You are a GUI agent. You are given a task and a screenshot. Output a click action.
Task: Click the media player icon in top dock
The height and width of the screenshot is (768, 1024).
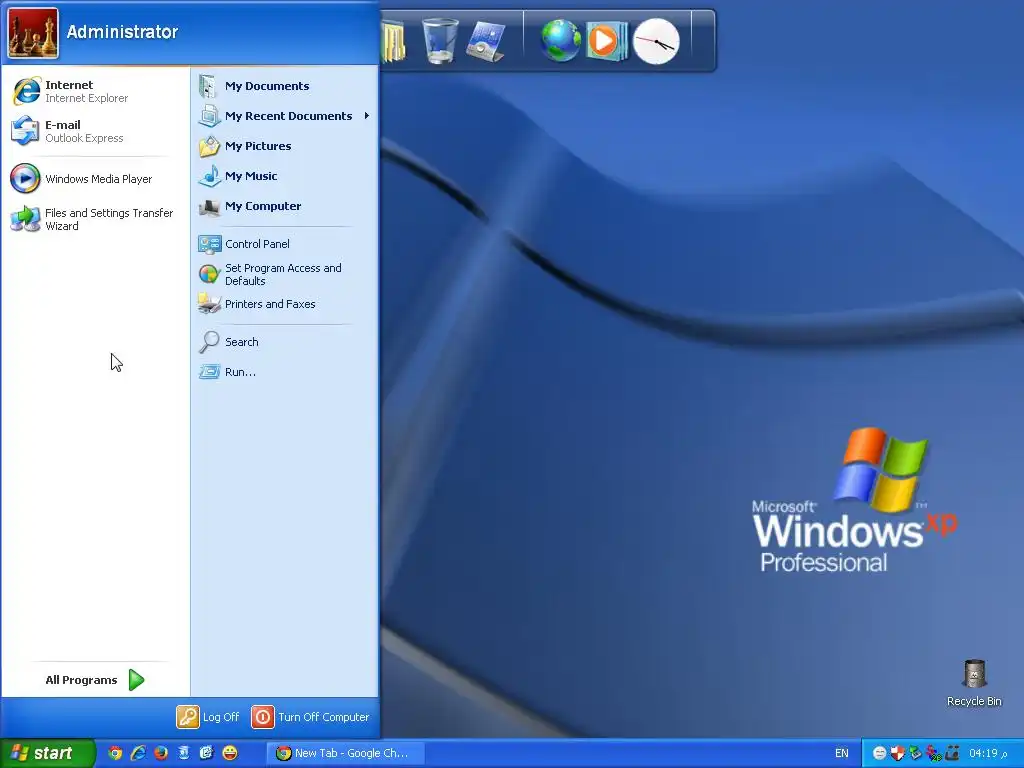point(606,40)
